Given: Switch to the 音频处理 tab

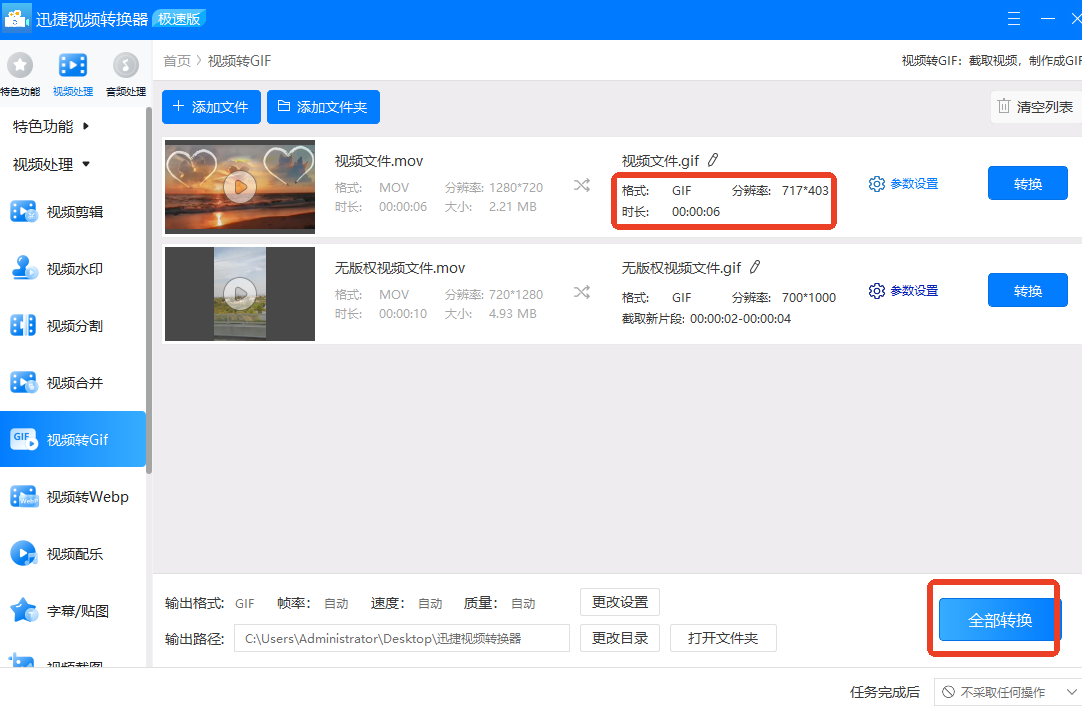Looking at the screenshot, I should point(126,75).
